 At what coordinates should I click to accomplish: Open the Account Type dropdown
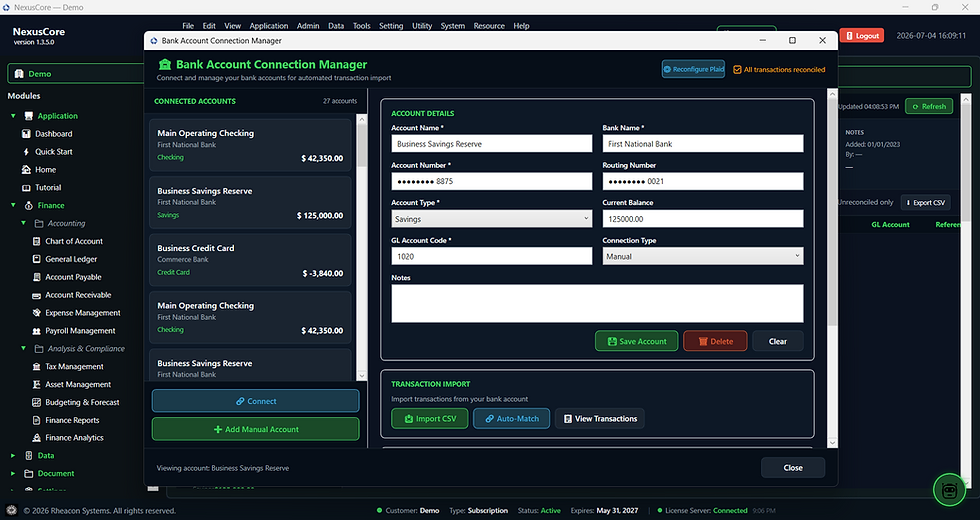(491, 219)
